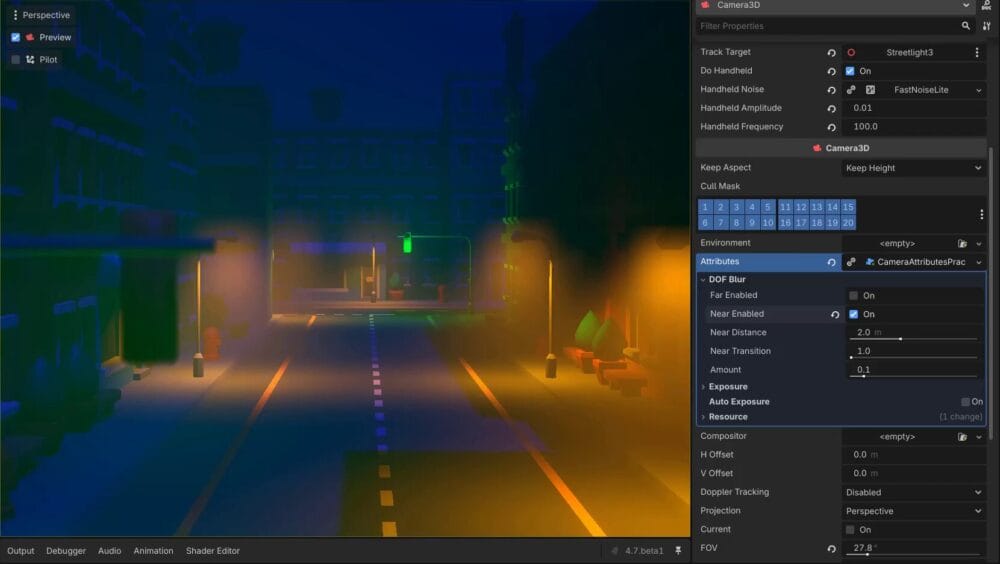Revert the Handheld Noise property

(832, 90)
